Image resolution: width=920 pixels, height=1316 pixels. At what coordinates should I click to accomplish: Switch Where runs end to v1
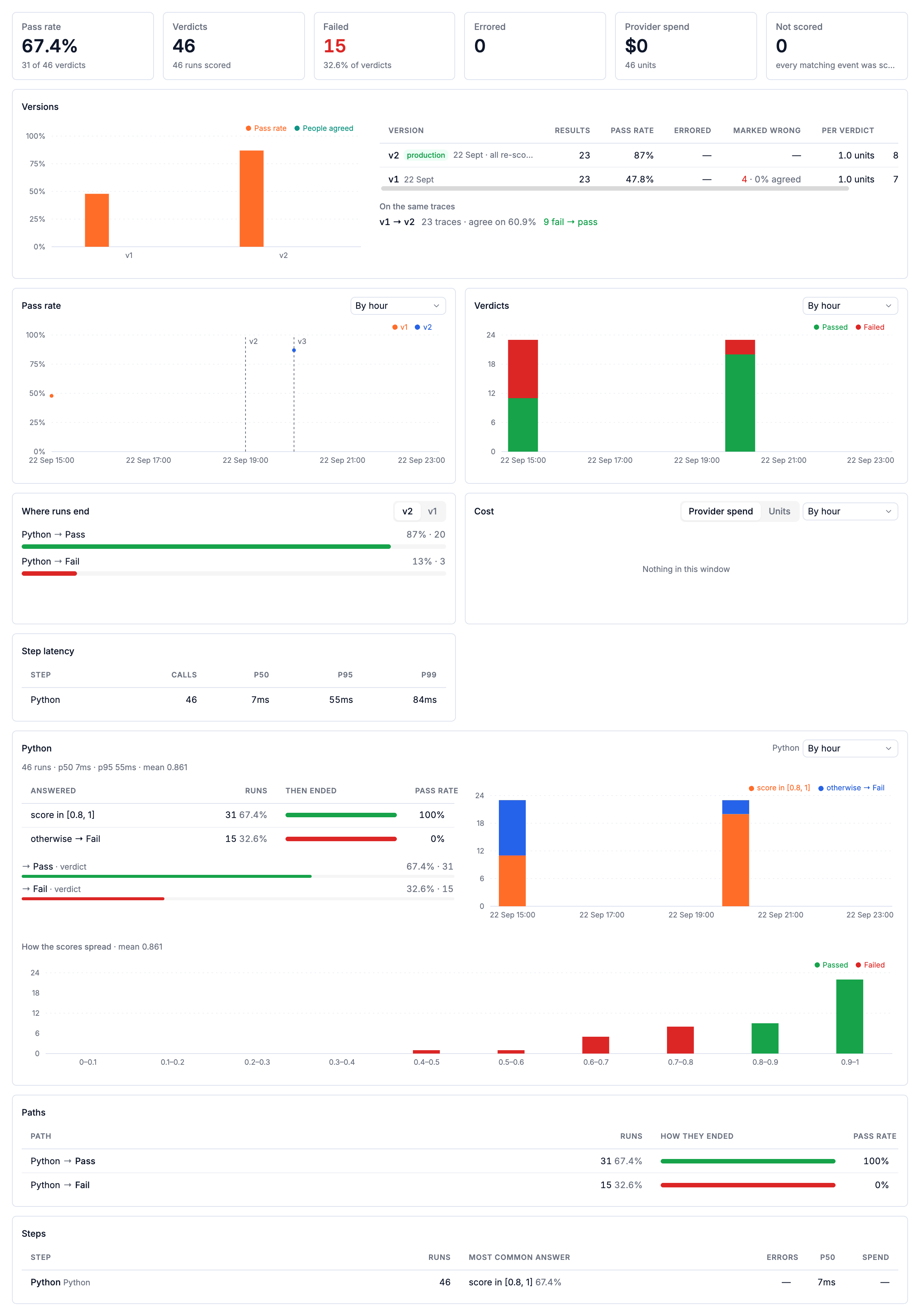(432, 511)
